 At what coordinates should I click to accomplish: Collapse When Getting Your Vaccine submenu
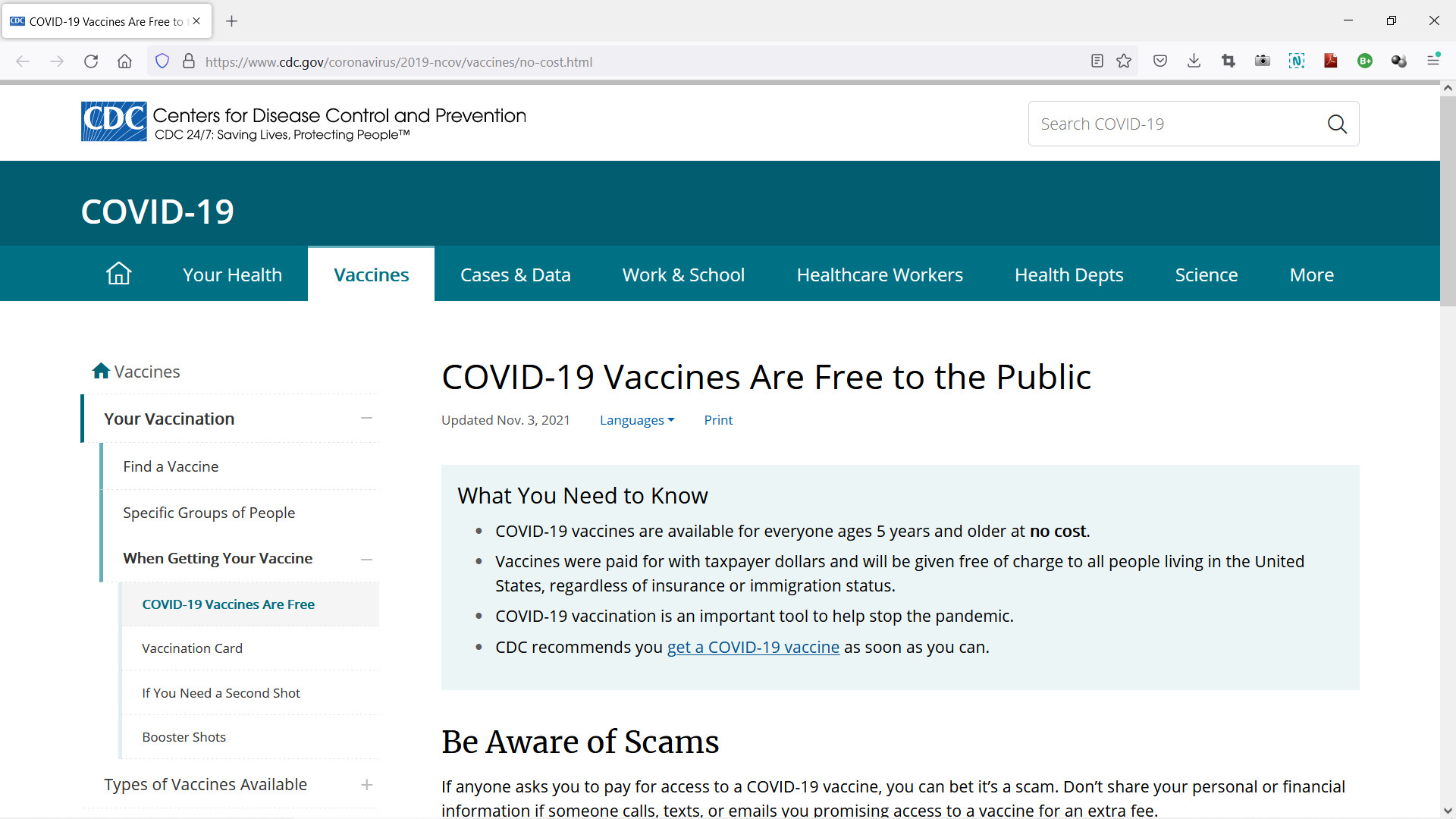[366, 559]
